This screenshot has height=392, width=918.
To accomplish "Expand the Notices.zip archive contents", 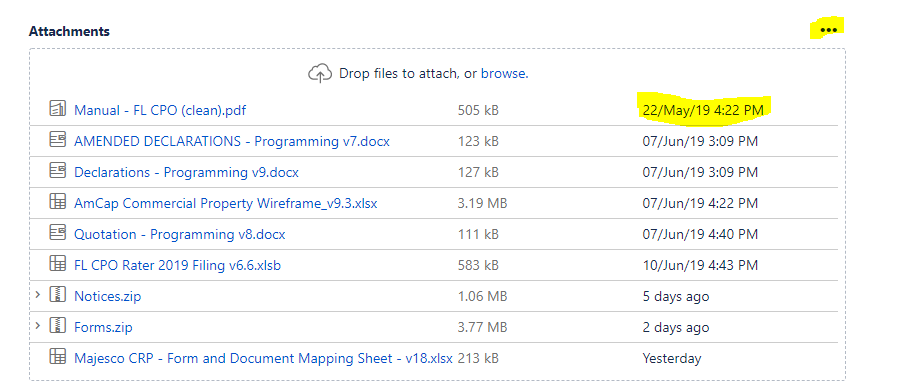I will (37, 294).
